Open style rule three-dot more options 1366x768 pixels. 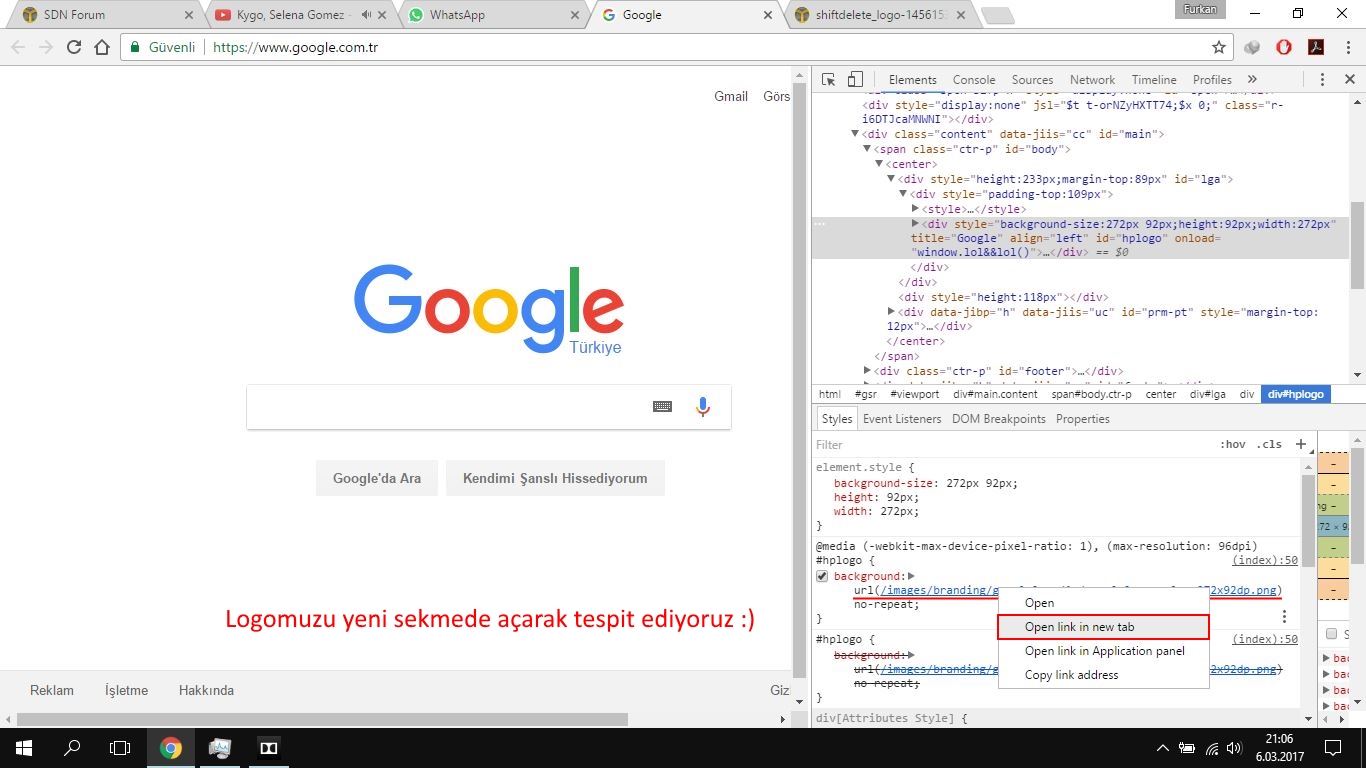coord(1285,617)
